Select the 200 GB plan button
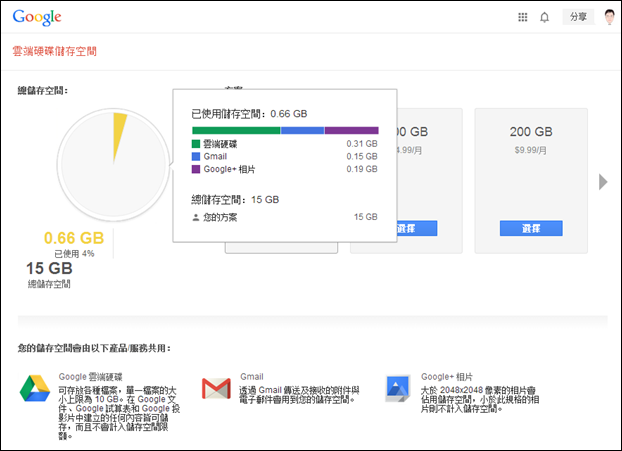Image resolution: width=622 pixels, height=451 pixels. pos(531,228)
